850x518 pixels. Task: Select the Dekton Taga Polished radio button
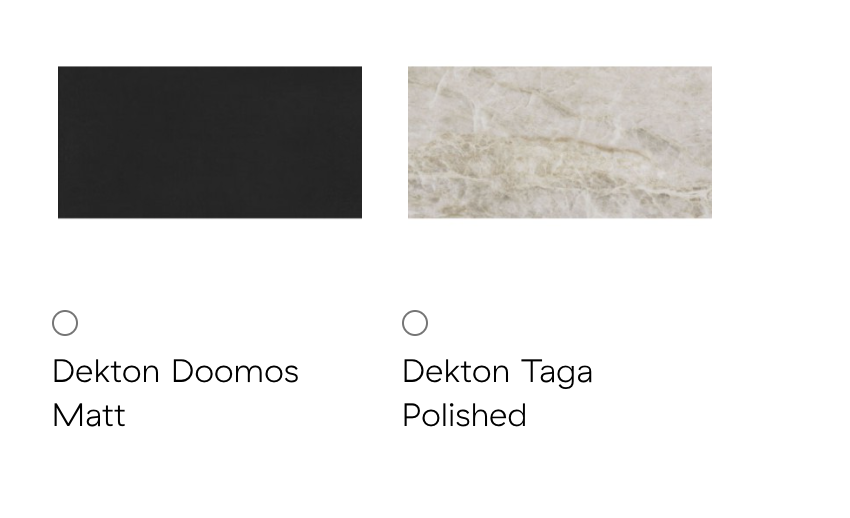pos(415,323)
